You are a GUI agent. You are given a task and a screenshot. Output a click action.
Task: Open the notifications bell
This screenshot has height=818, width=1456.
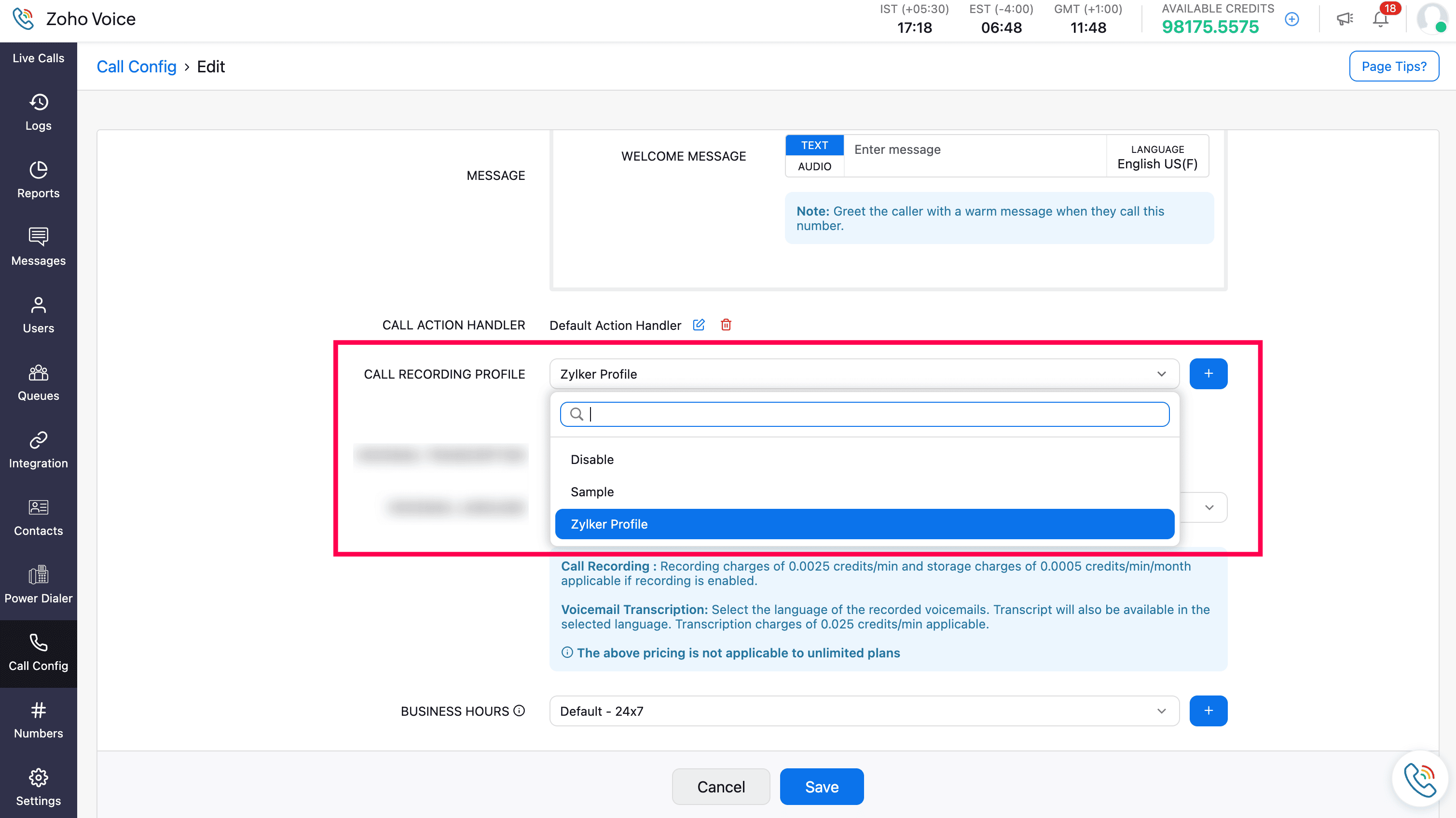pos(1381,19)
